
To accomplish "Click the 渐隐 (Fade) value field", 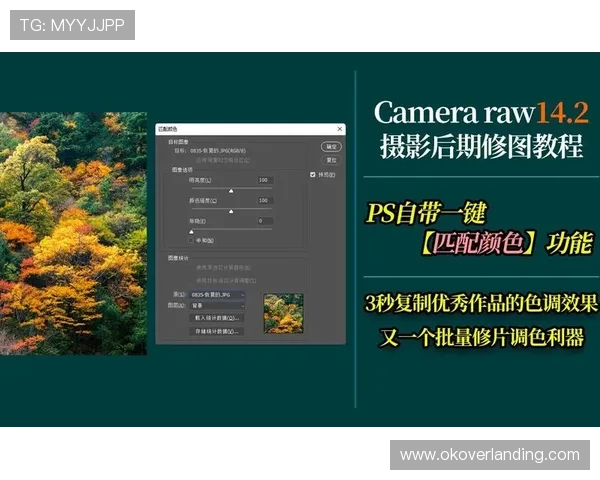I will click(x=265, y=221).
